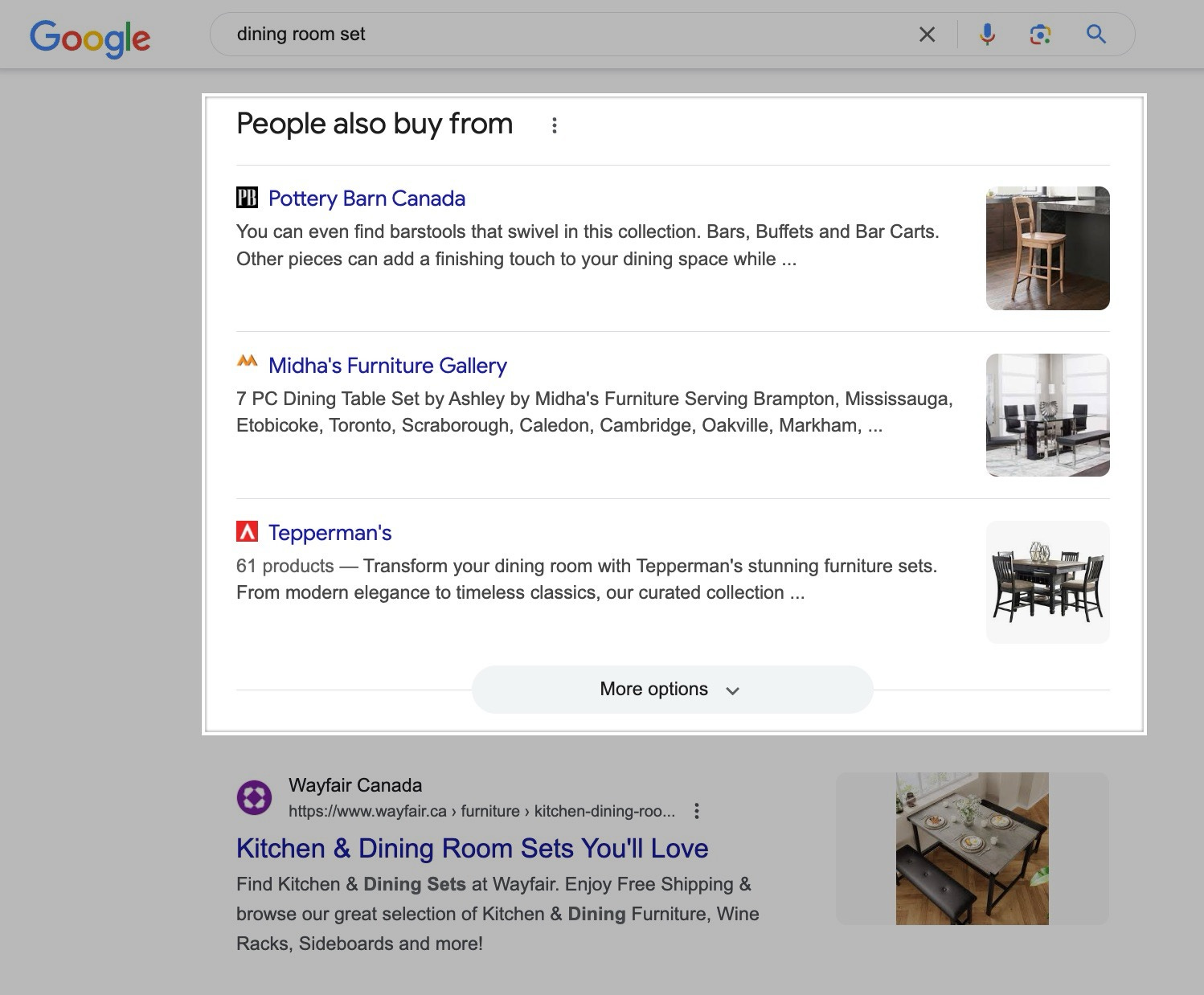Viewport: 1204px width, 995px height.
Task: Open Google Lens image search
Action: tap(1040, 35)
